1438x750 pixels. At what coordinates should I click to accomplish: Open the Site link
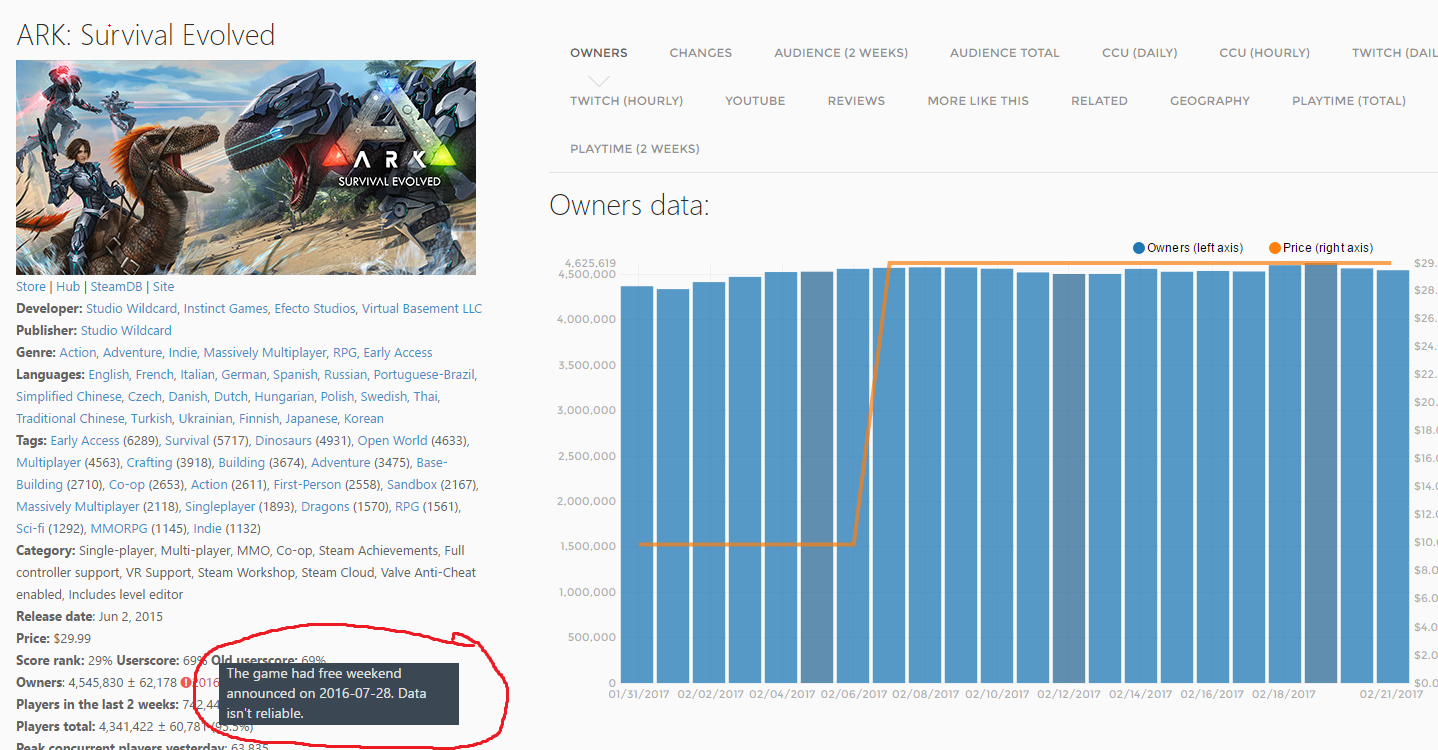163,287
